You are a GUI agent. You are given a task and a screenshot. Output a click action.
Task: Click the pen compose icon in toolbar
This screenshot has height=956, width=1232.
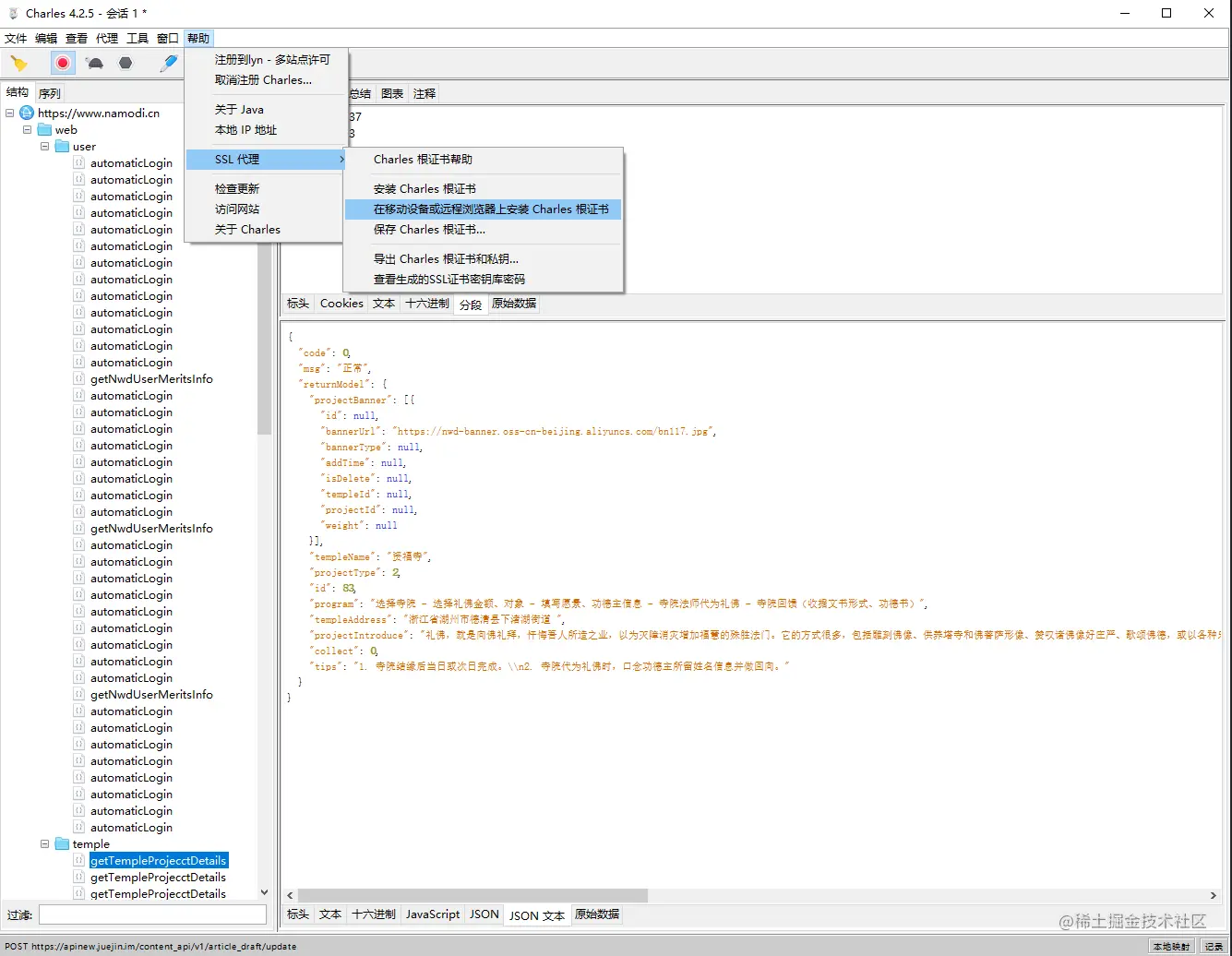(x=168, y=64)
